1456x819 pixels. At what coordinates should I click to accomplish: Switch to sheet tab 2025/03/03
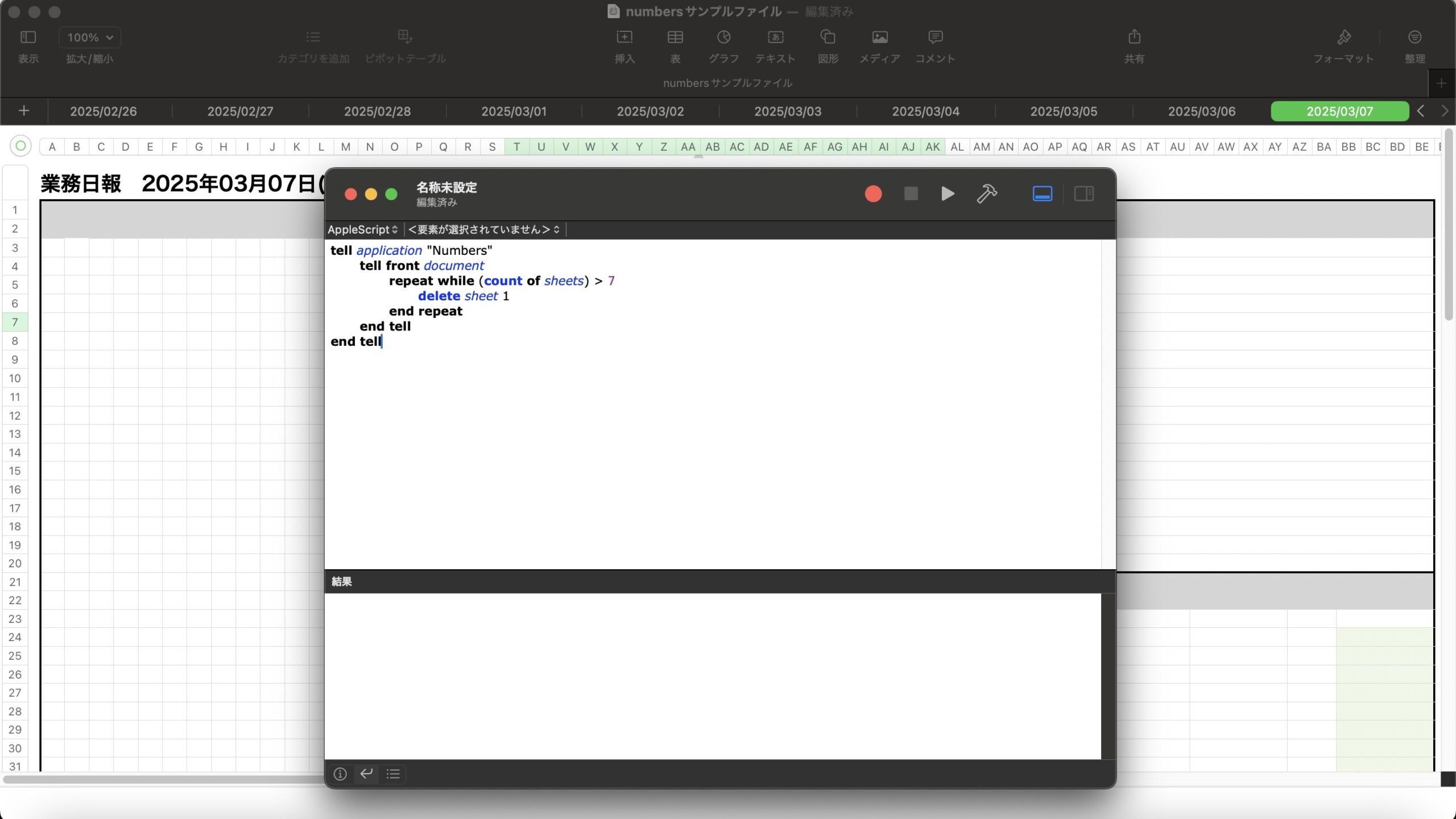[x=788, y=111]
